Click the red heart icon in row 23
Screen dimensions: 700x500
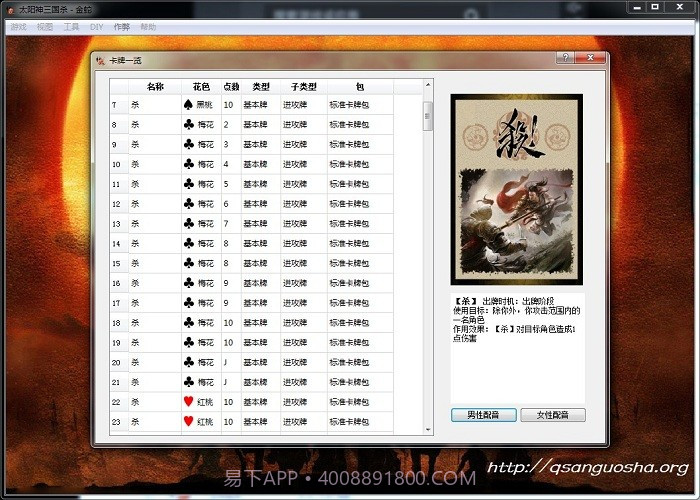[188, 422]
